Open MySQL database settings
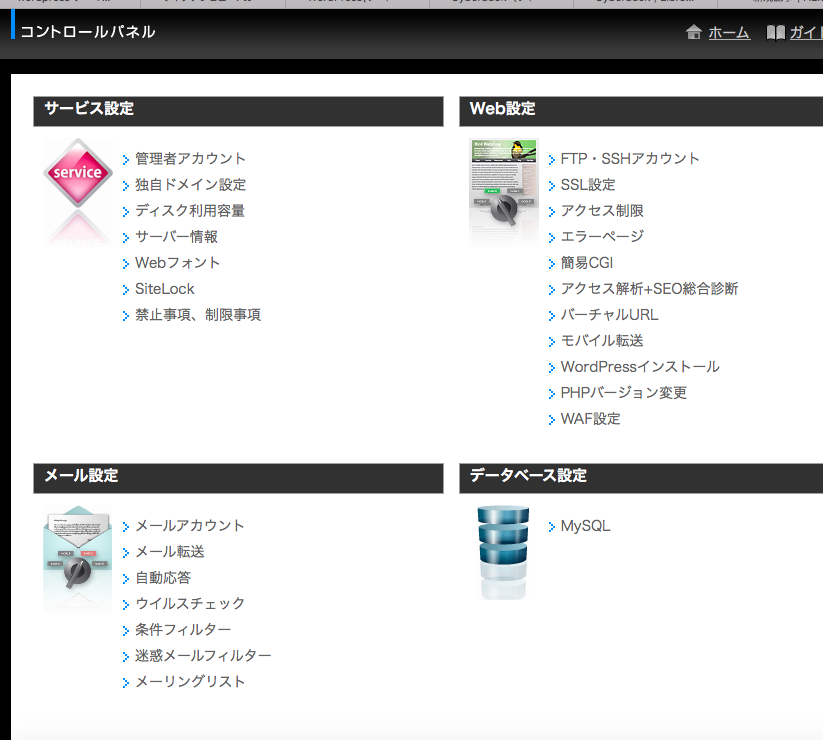The image size is (823, 740). (x=585, y=526)
